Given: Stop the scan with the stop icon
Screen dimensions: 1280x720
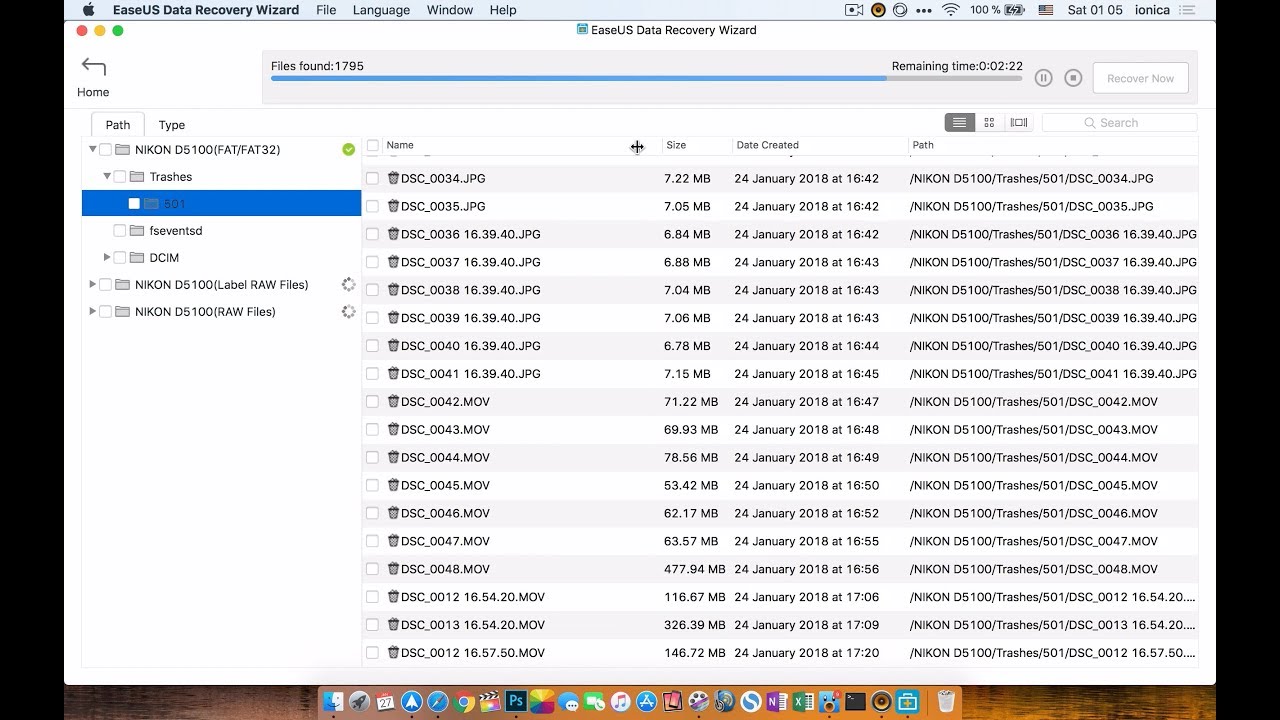Looking at the screenshot, I should point(1073,78).
